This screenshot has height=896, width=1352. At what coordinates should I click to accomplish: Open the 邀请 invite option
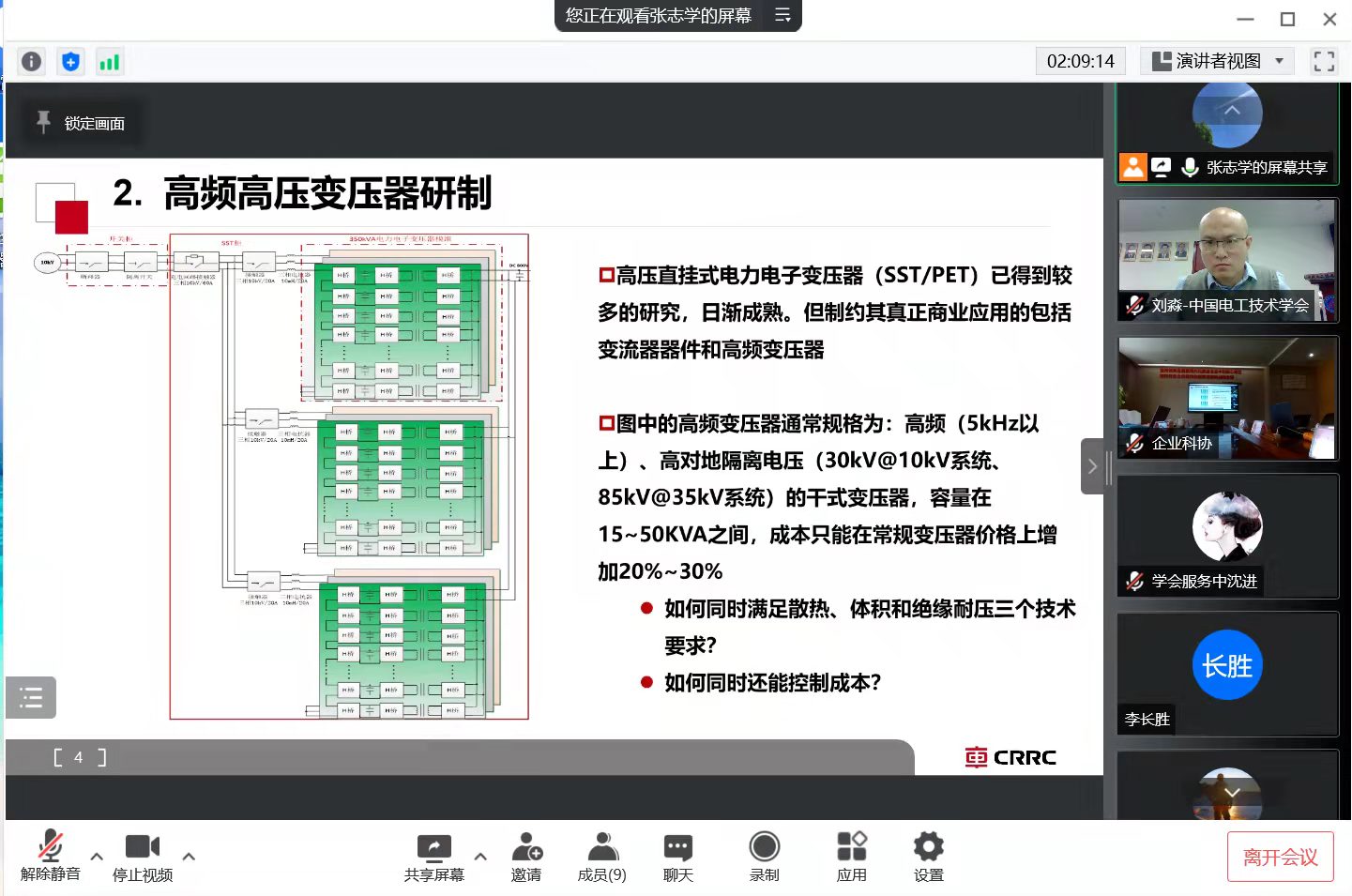526,857
